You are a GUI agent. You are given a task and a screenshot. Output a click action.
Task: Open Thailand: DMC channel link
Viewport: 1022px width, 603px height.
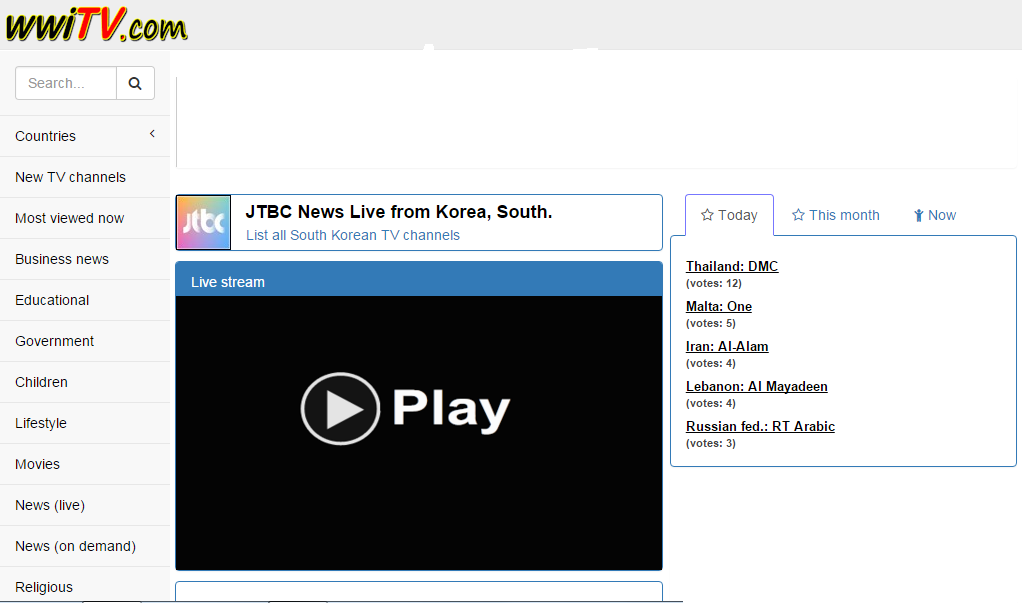(732, 267)
